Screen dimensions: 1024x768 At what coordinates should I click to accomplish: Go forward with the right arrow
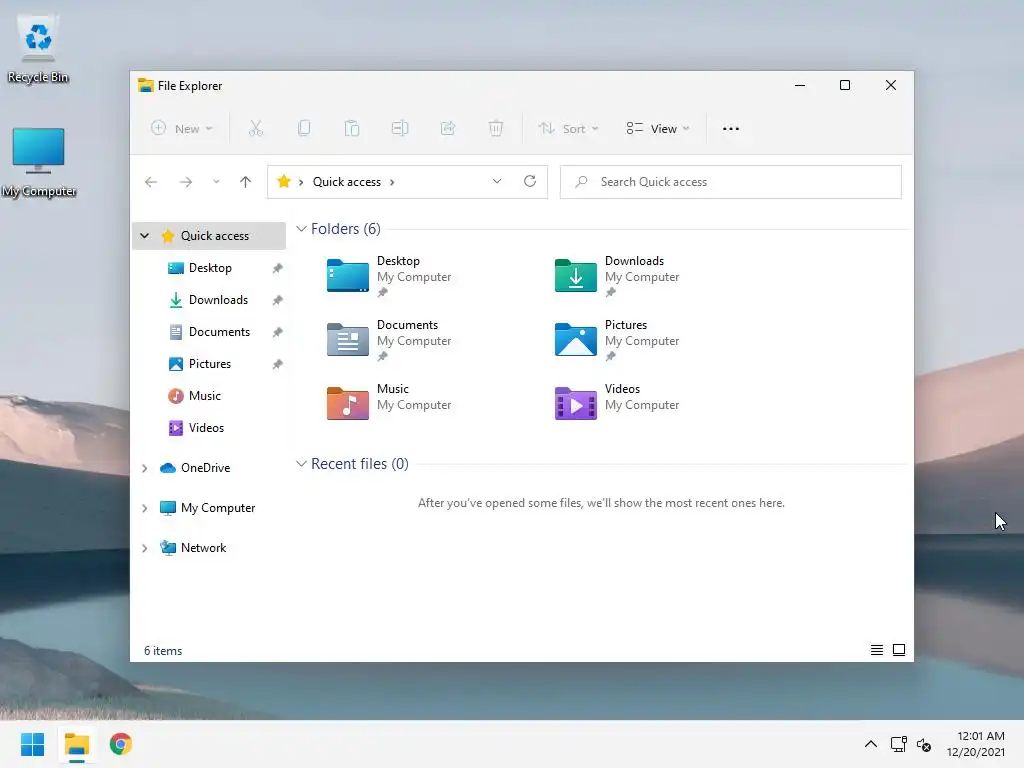click(186, 182)
